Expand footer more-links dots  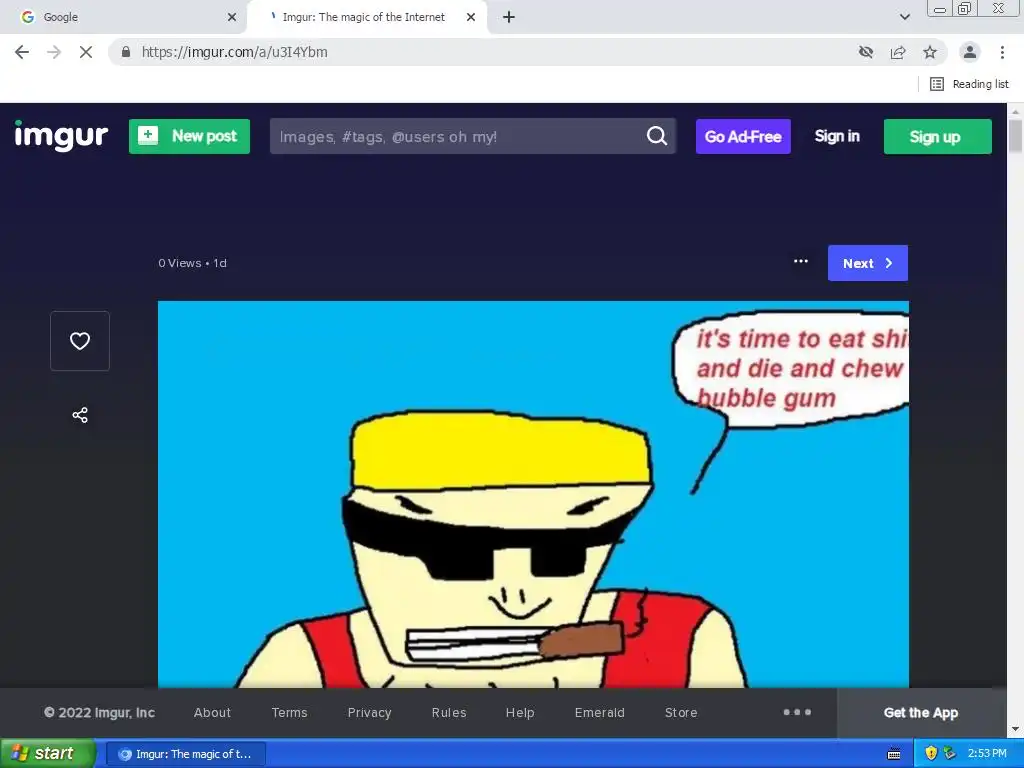click(x=797, y=712)
